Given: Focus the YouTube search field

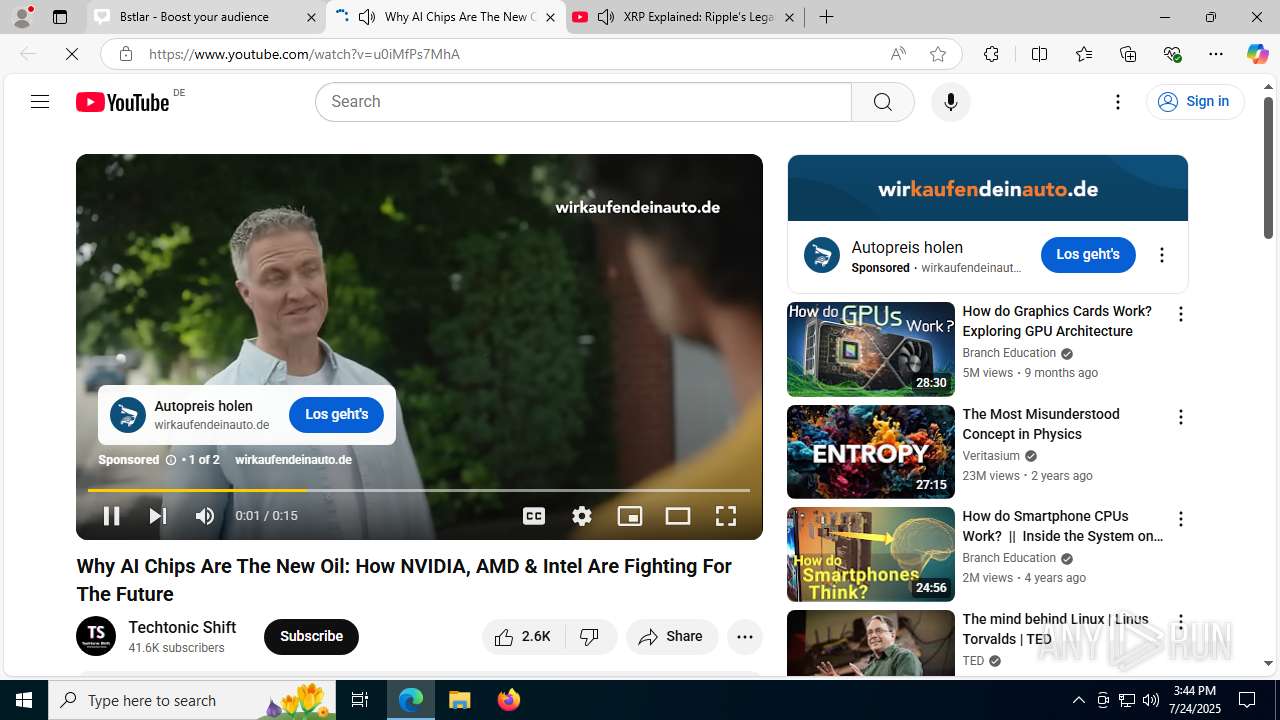Looking at the screenshot, I should [x=584, y=102].
